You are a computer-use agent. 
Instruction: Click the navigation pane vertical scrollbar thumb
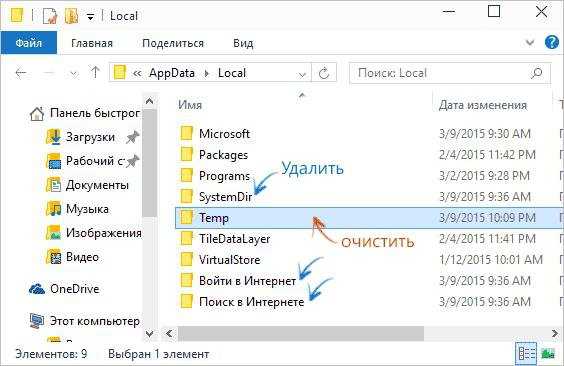point(150,164)
